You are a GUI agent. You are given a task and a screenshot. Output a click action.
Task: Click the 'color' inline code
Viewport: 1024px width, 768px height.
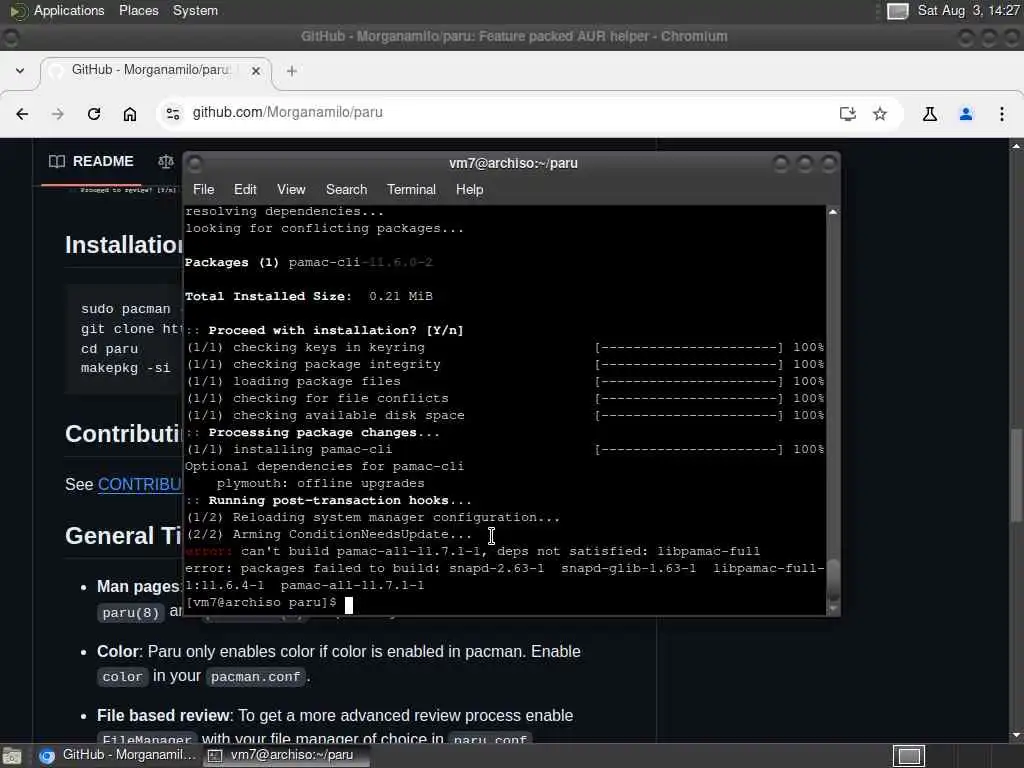click(x=122, y=677)
